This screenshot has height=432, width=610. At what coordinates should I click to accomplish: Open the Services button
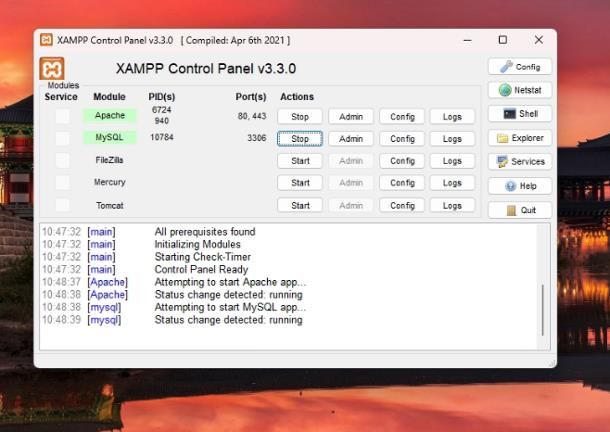pos(520,162)
